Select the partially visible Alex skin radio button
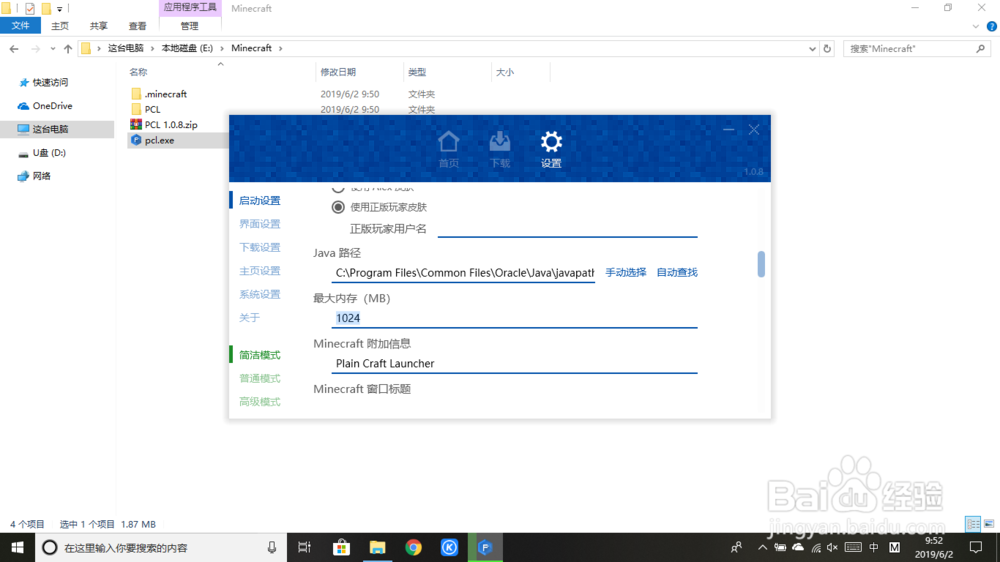Screen dimensions: 1000x562 (338, 188)
